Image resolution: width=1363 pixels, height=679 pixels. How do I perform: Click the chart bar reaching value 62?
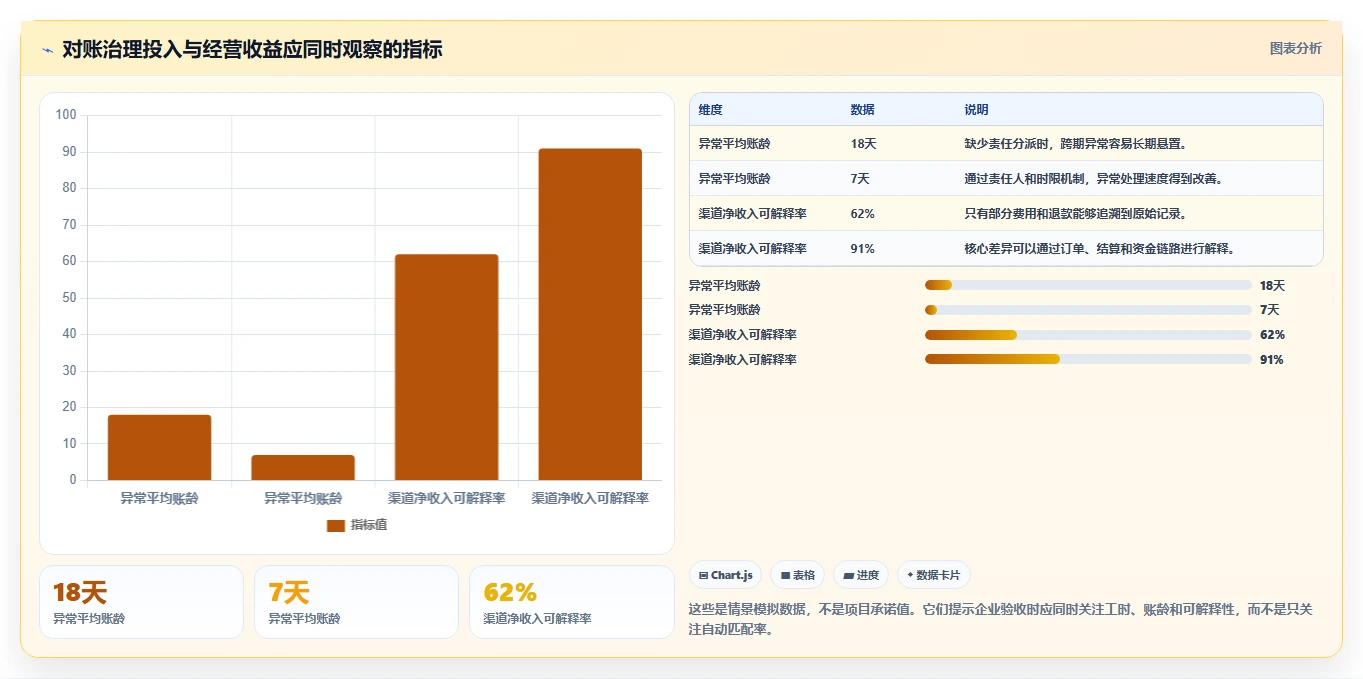point(446,367)
